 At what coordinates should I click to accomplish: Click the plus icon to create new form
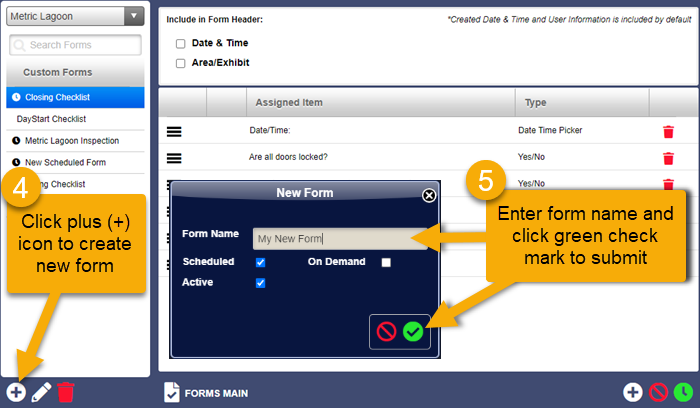coord(16,392)
